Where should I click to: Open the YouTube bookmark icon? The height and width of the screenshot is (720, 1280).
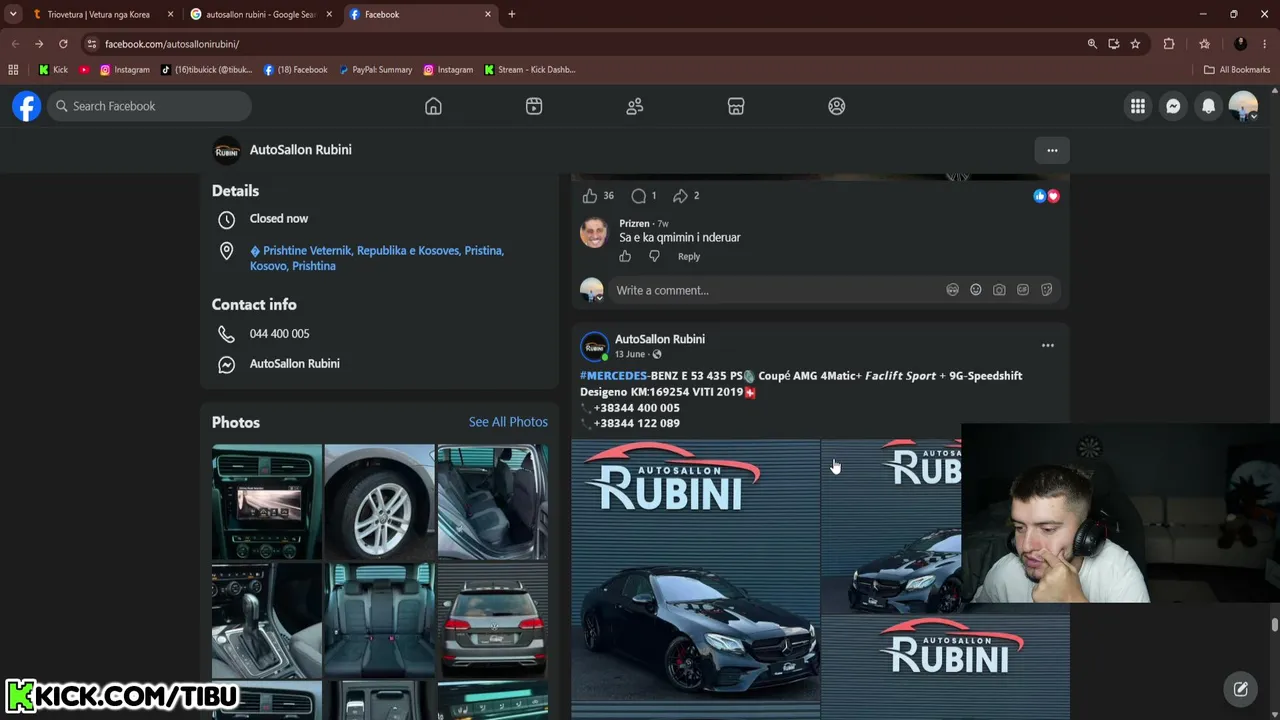tap(84, 70)
